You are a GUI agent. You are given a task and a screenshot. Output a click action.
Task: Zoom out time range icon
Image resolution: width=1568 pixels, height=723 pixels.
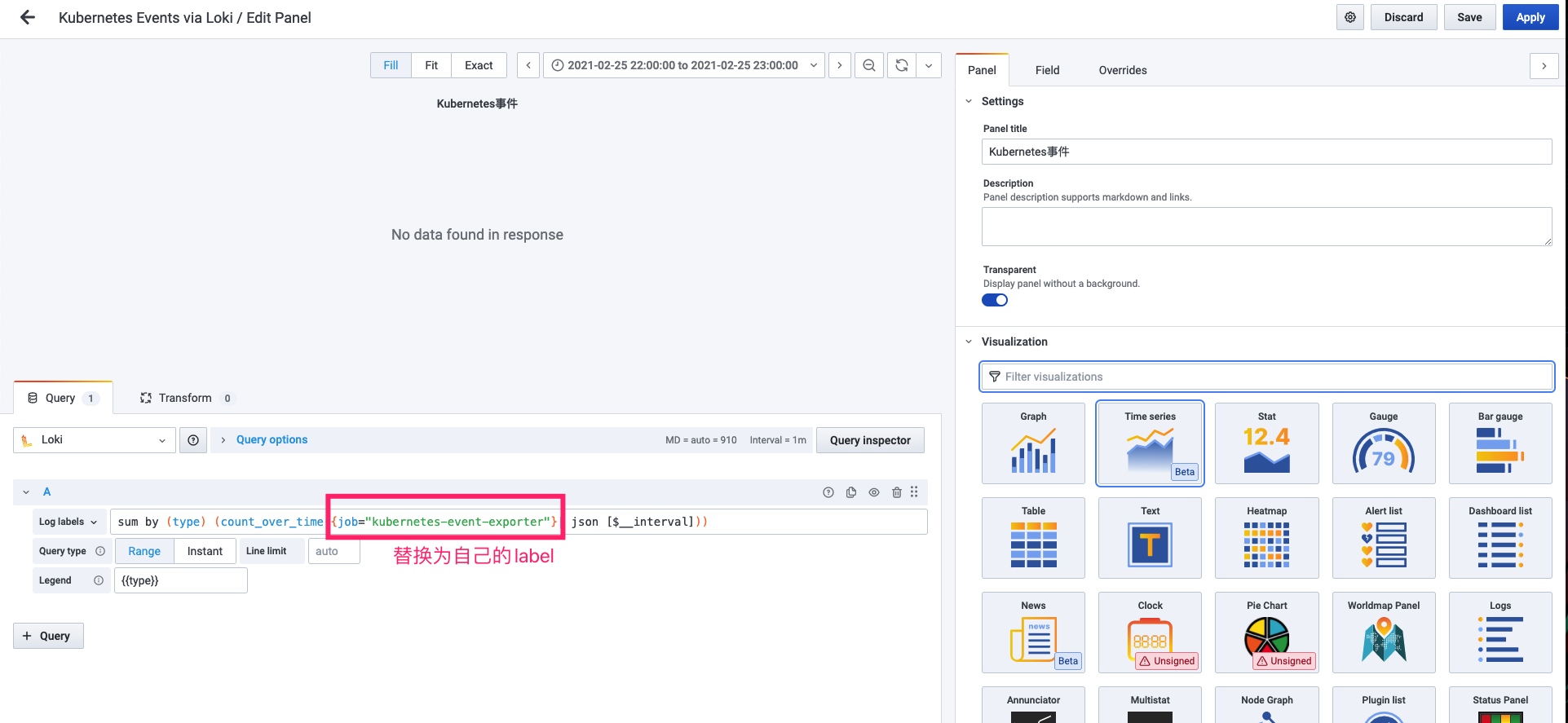coord(869,65)
